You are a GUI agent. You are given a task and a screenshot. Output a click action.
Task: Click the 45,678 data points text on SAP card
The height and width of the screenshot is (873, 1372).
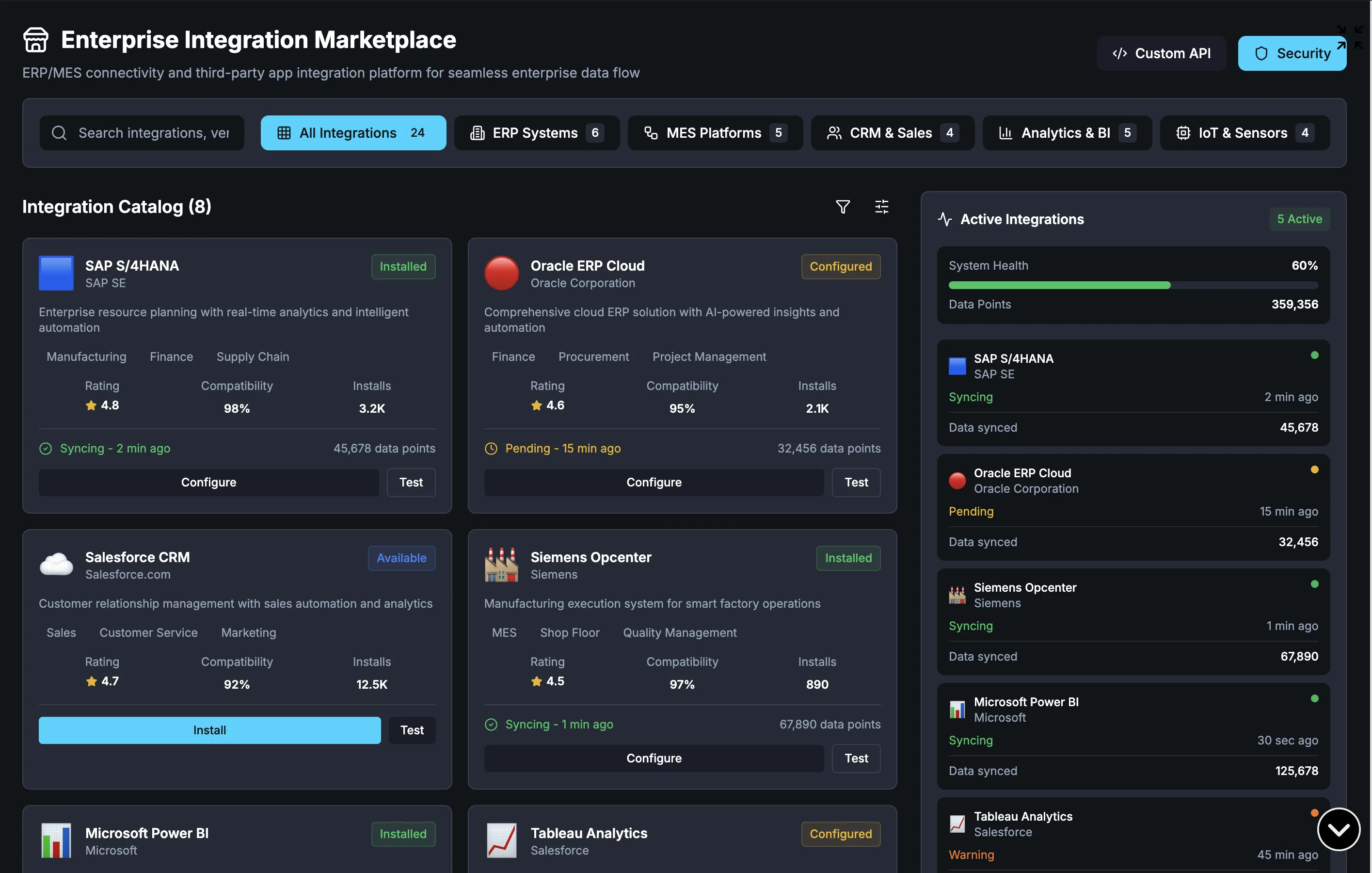click(384, 449)
